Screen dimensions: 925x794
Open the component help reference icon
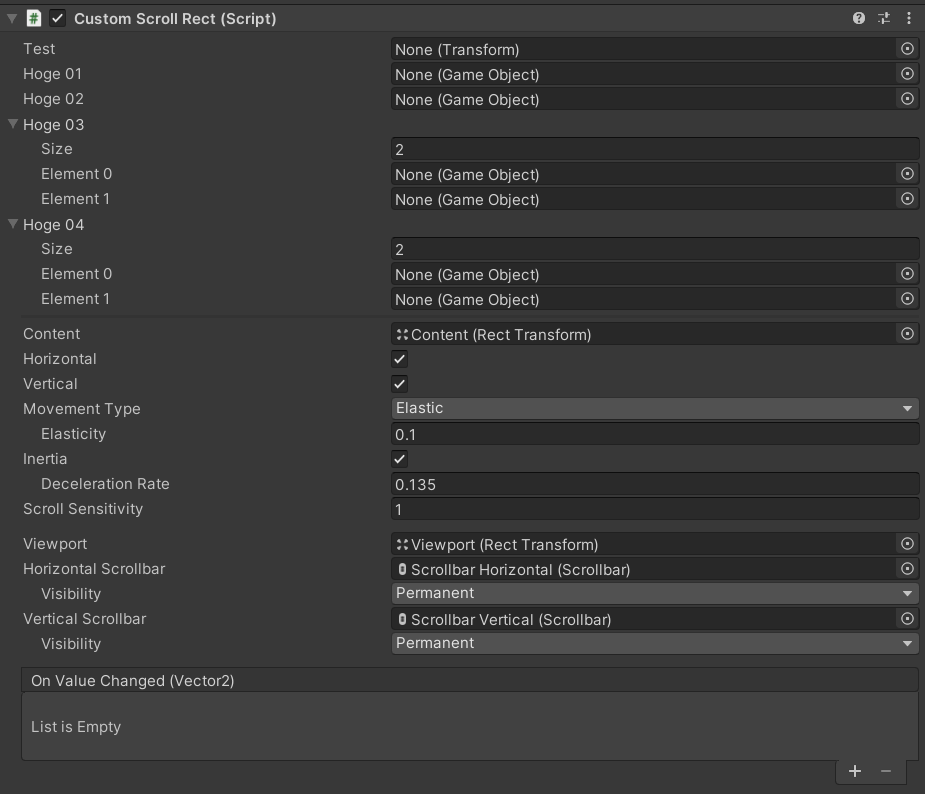tap(859, 18)
